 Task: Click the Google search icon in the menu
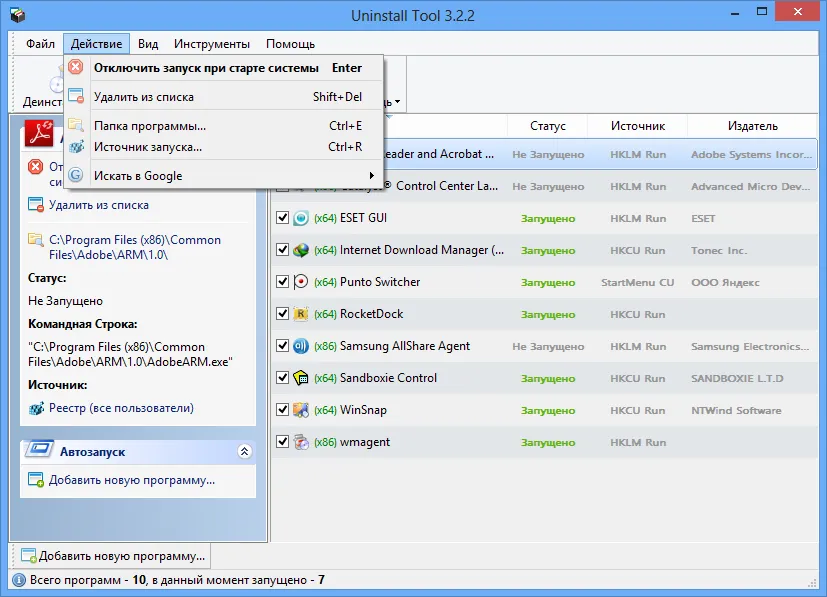pos(76,175)
